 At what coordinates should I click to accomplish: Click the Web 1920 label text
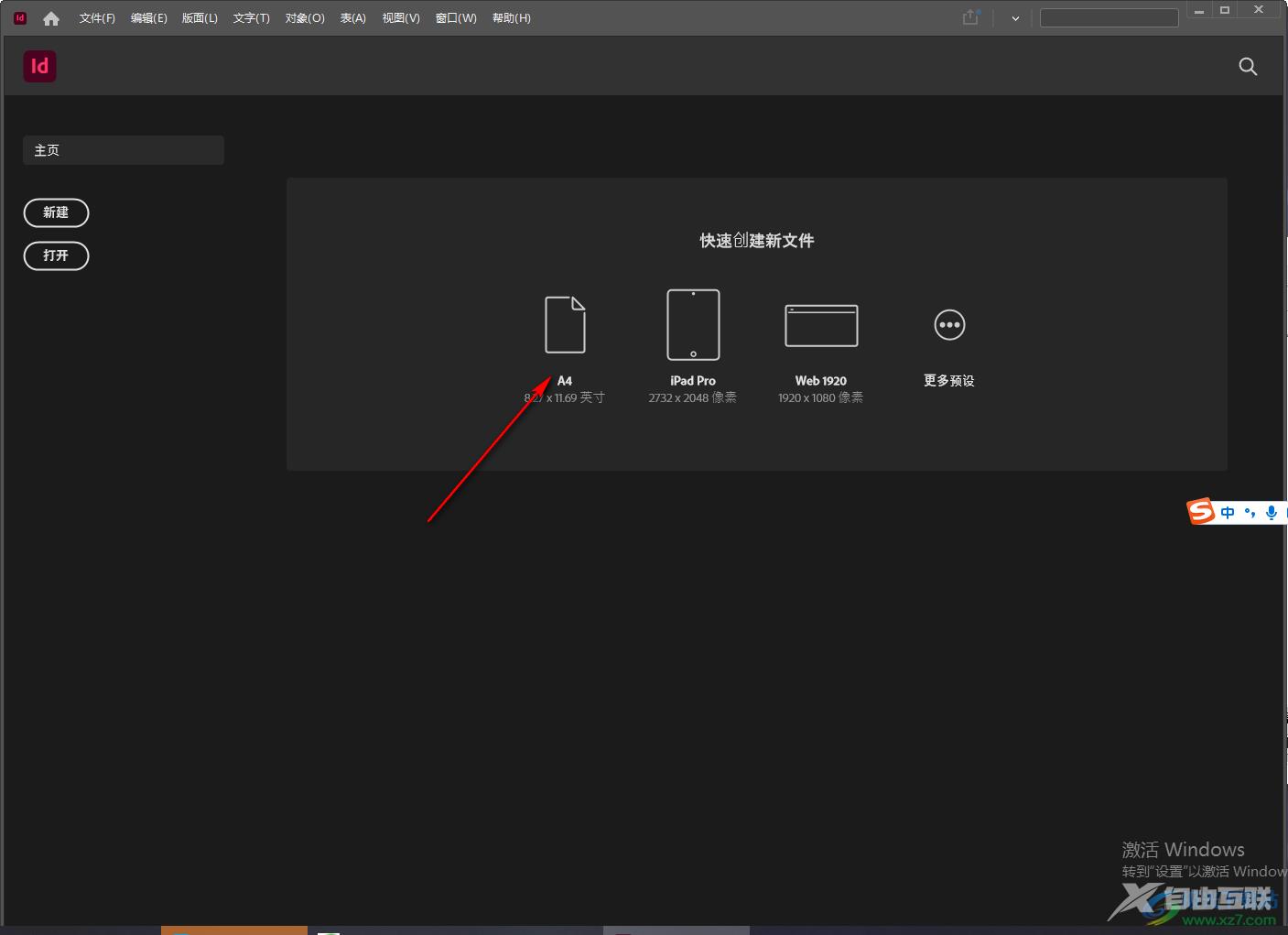(821, 381)
